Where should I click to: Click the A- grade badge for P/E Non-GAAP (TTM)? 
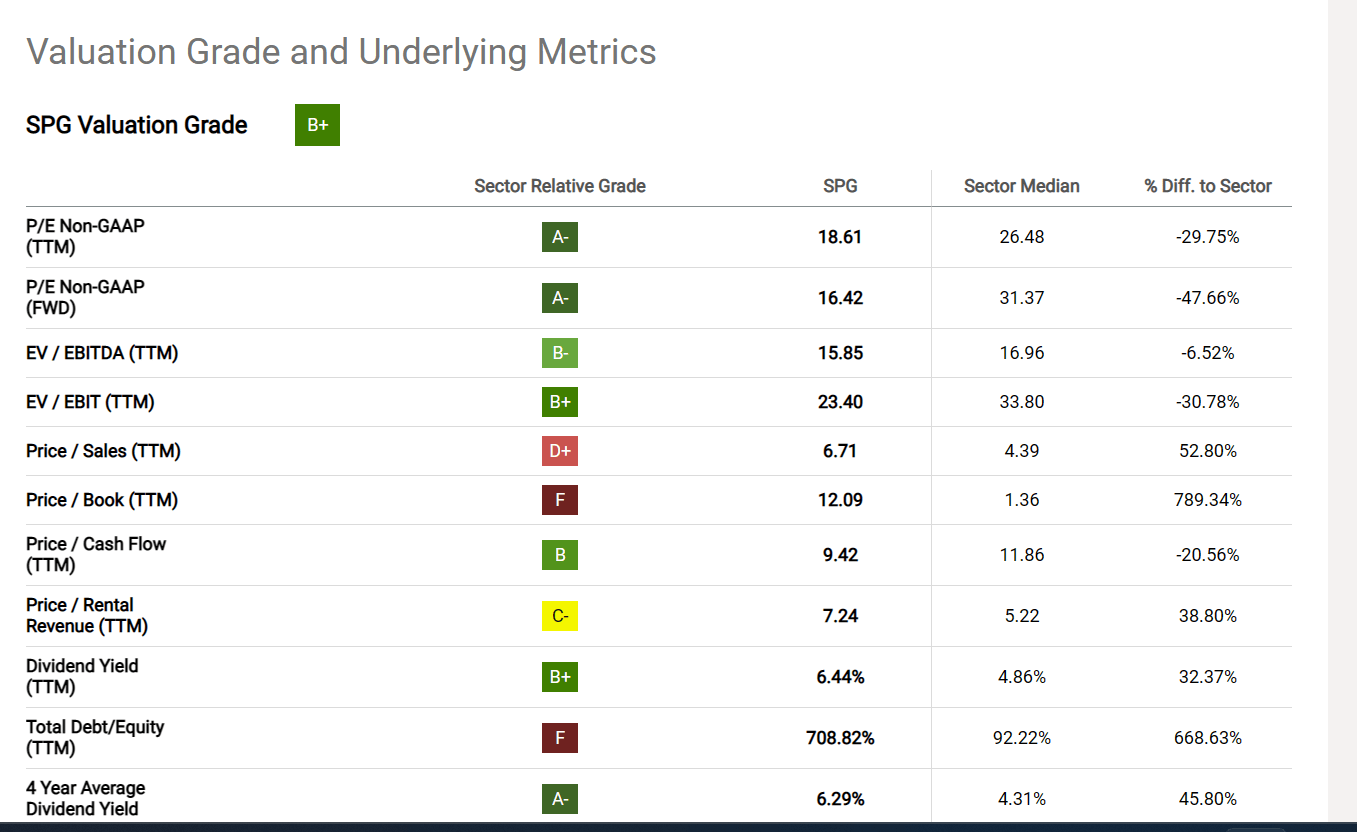click(560, 237)
